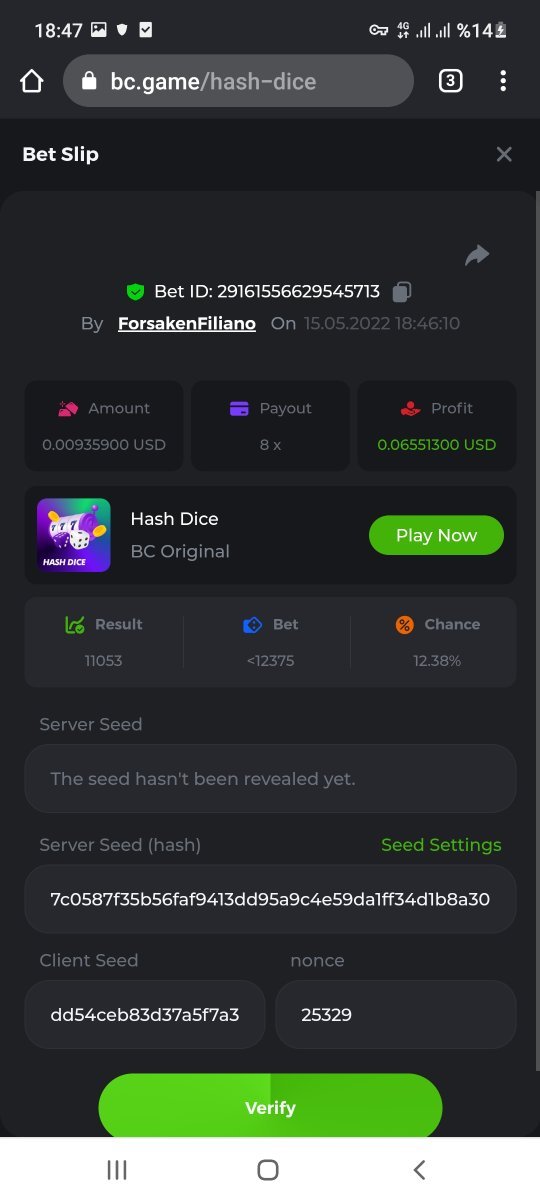The width and height of the screenshot is (540, 1200).
Task: Tap the green verified shield icon
Action: [135, 292]
